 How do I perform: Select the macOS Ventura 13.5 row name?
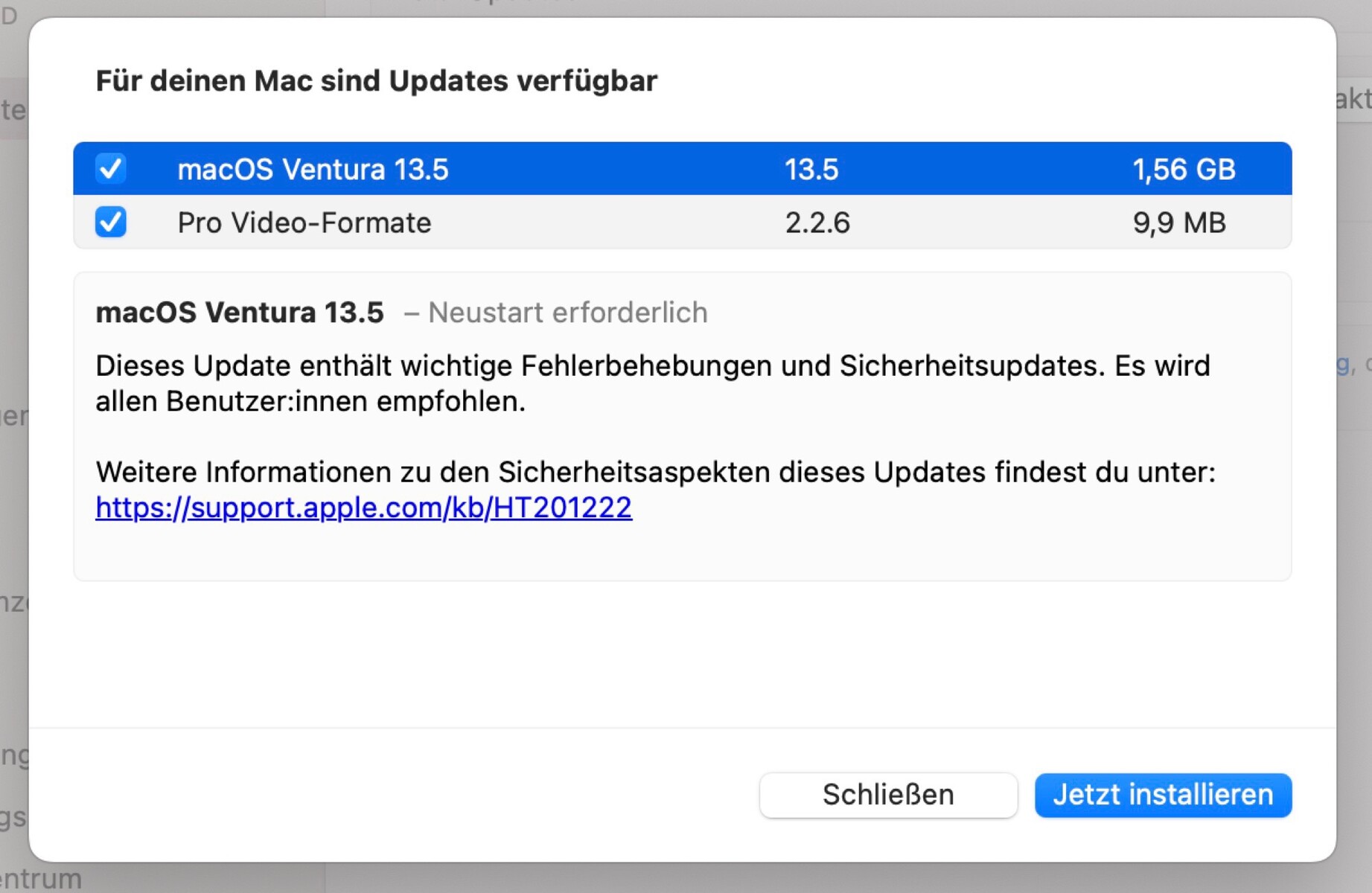click(313, 170)
